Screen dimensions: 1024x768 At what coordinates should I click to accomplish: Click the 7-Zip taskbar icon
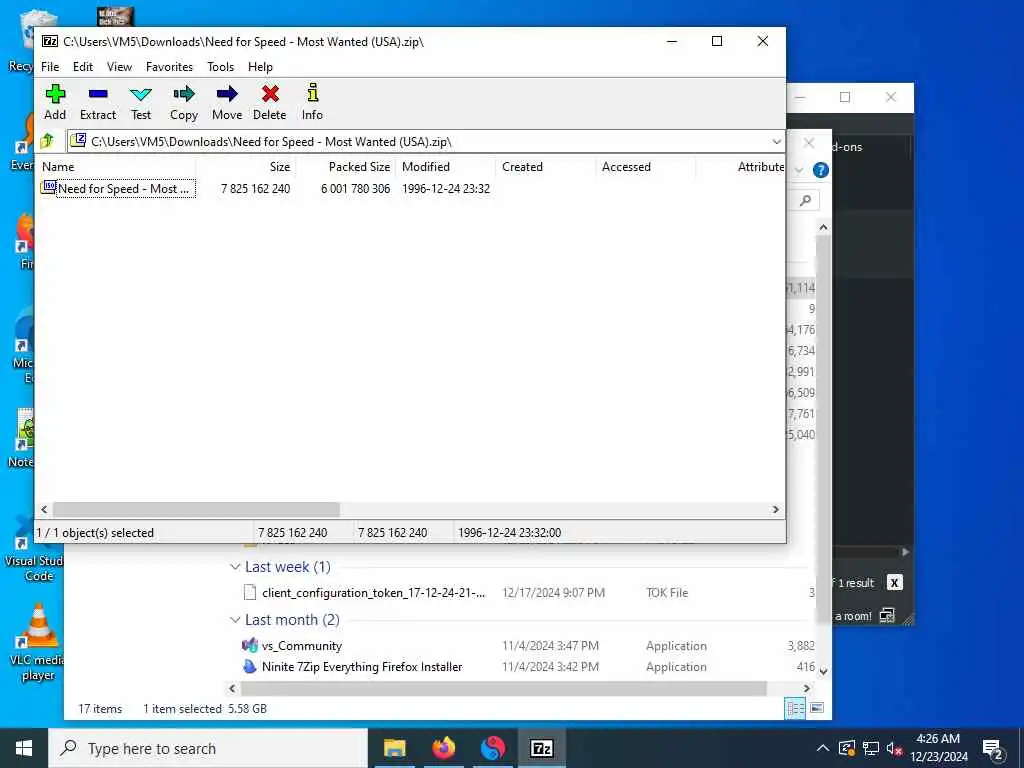541,748
